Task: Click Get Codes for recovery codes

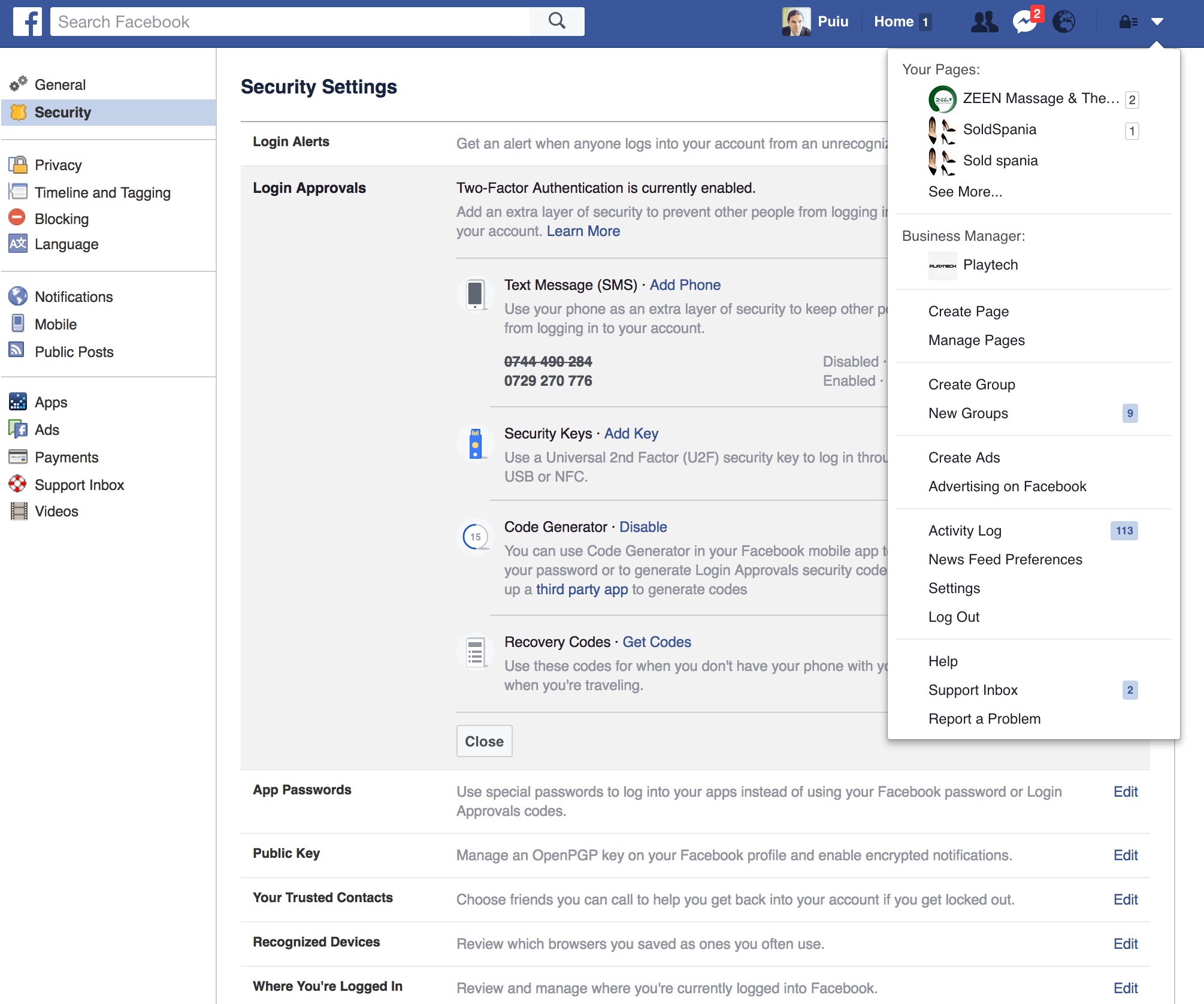Action: point(657,642)
